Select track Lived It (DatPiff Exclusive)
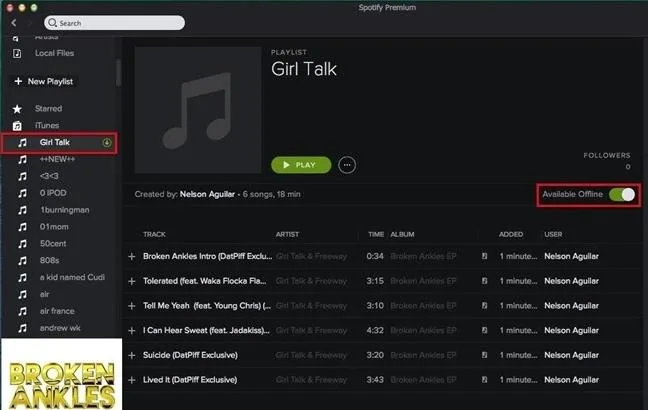Image resolution: width=648 pixels, height=410 pixels. click(x=190, y=380)
